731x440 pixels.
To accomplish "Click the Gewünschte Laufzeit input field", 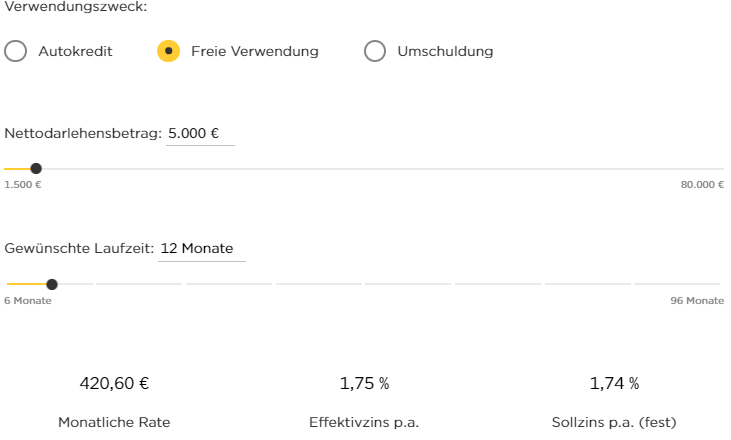I will coord(201,248).
